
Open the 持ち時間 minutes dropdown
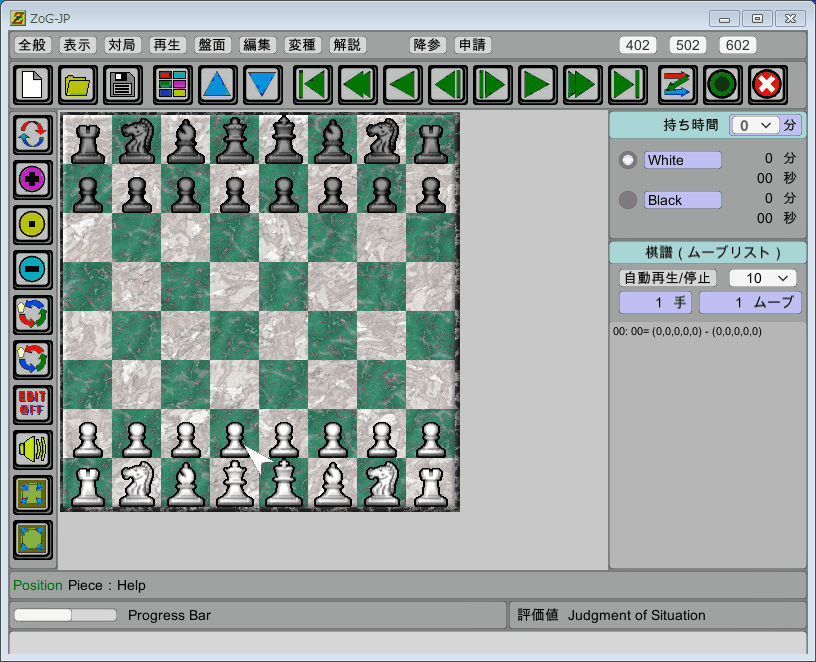(753, 125)
